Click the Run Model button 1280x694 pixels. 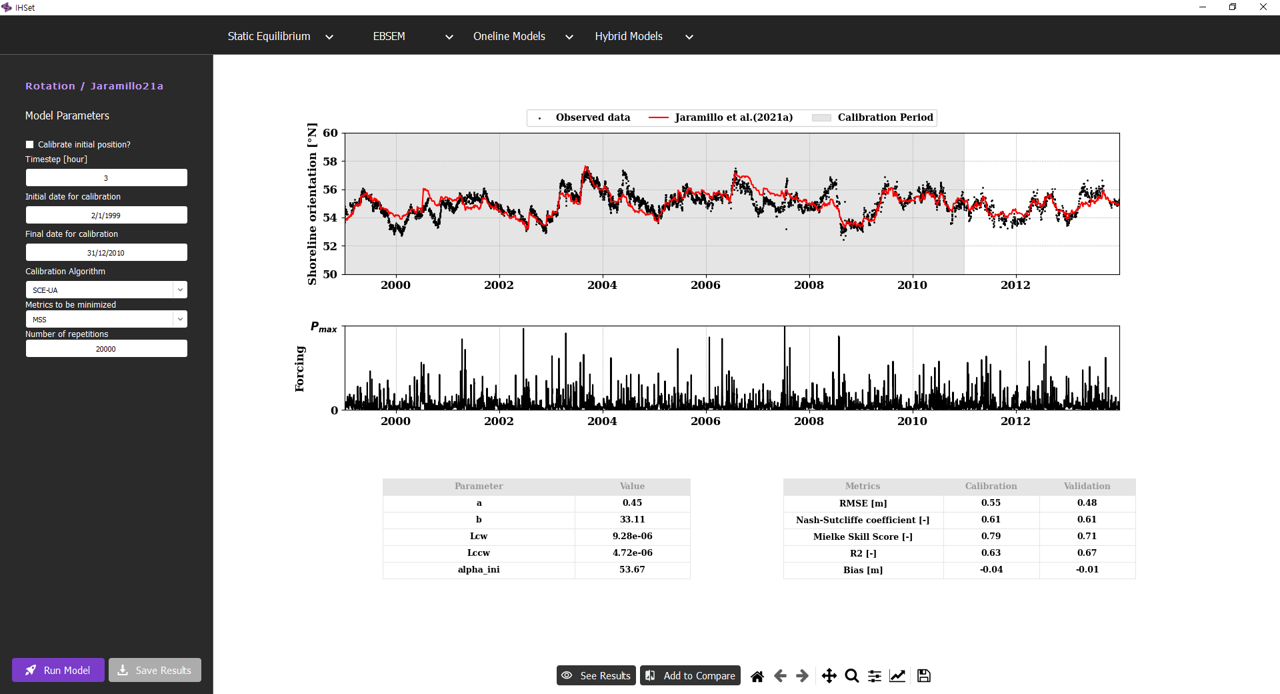pyautogui.click(x=58, y=670)
